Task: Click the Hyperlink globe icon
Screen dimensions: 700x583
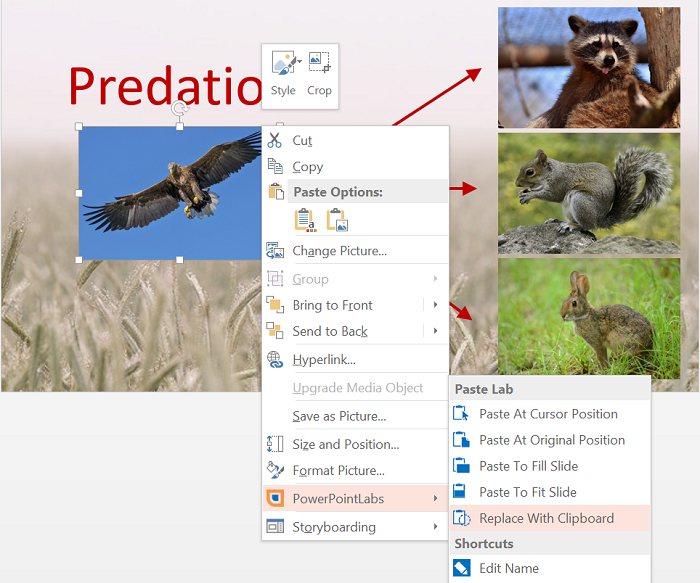Action: pos(275,360)
